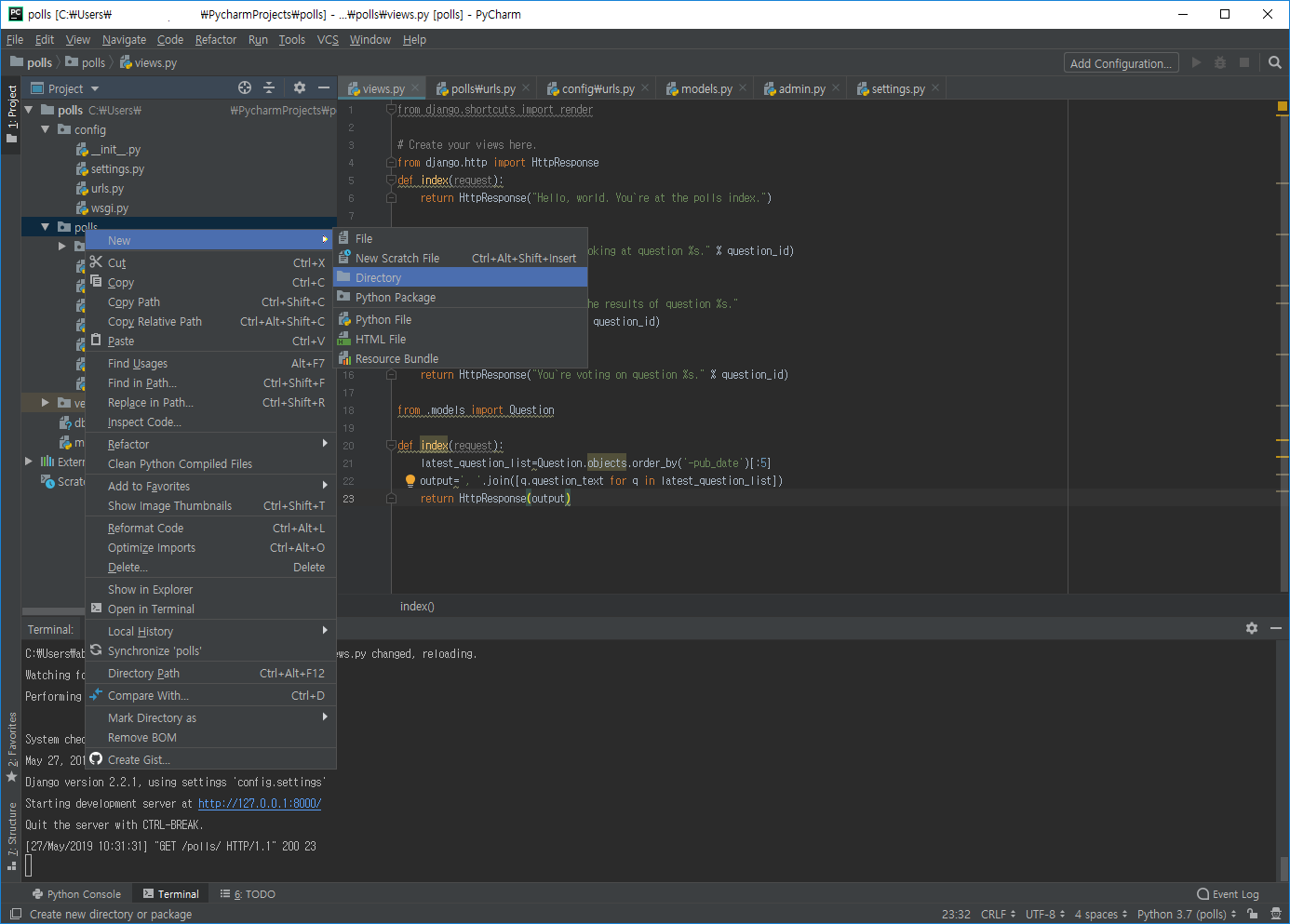Screen dimensions: 1290x924
Task: Close the models.py tab
Action: [x=743, y=87]
